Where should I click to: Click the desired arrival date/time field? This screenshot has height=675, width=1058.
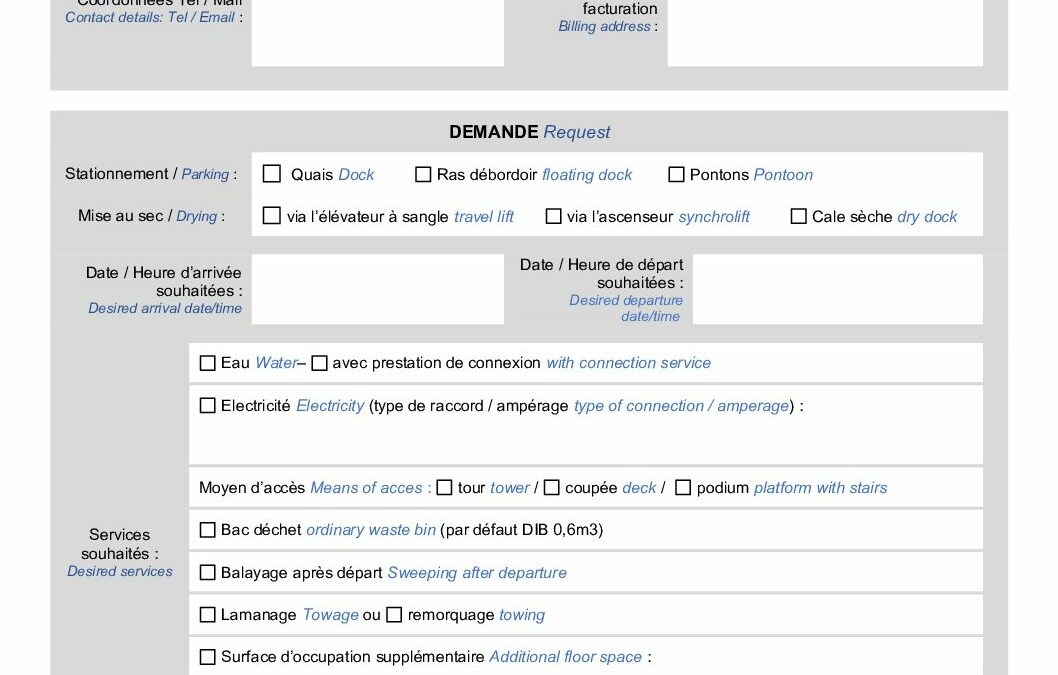click(377, 289)
